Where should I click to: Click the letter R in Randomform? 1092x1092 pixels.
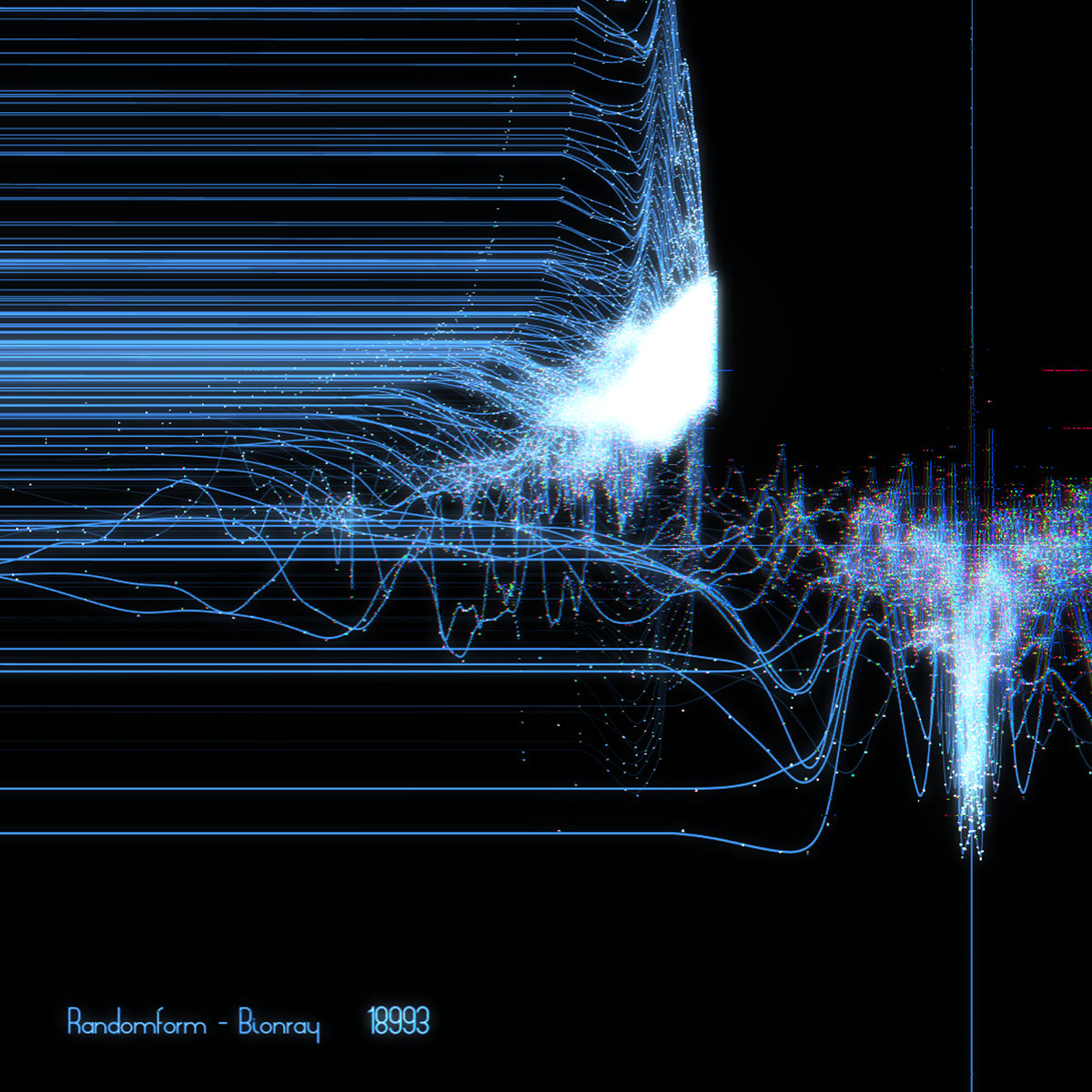[76, 1022]
